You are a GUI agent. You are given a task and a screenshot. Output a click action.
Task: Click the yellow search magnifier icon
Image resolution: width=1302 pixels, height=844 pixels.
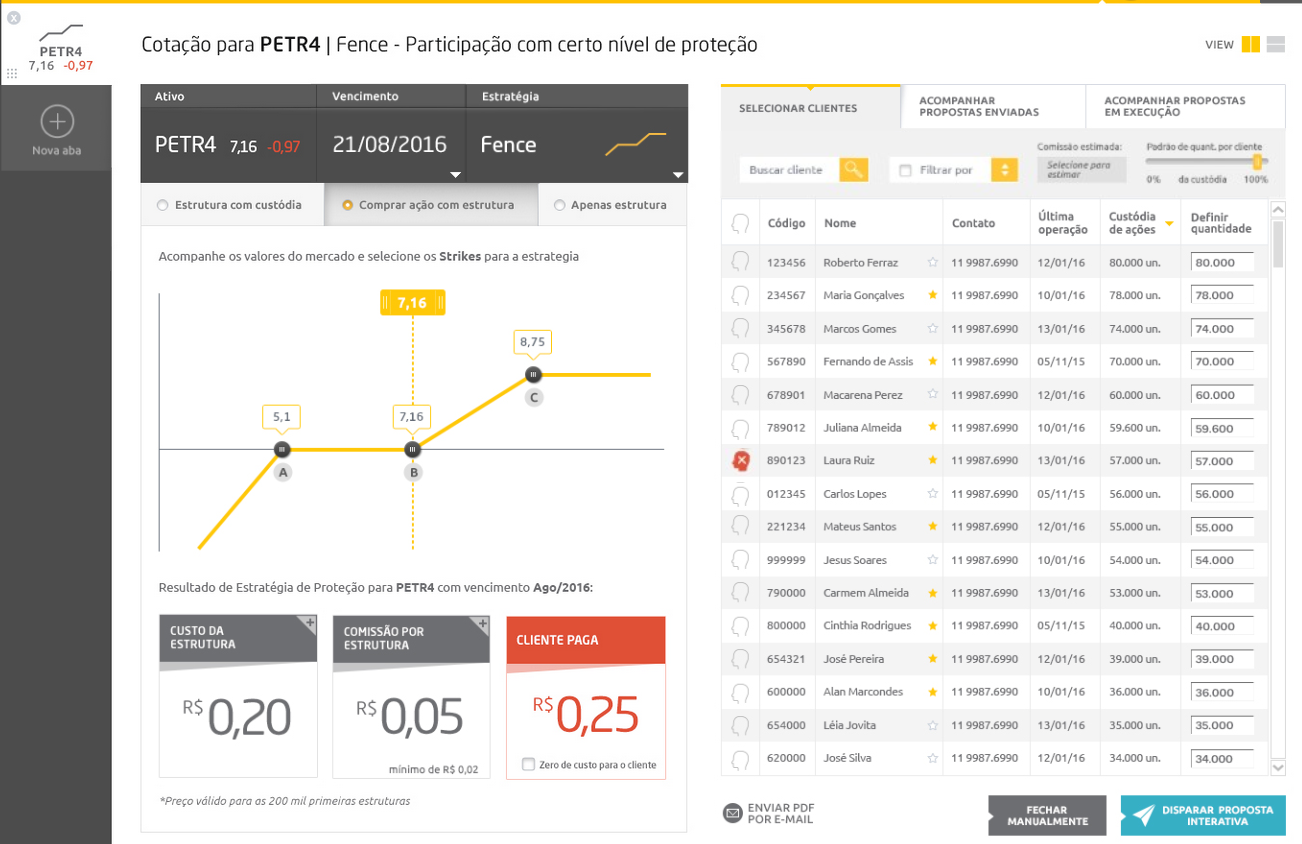(853, 169)
